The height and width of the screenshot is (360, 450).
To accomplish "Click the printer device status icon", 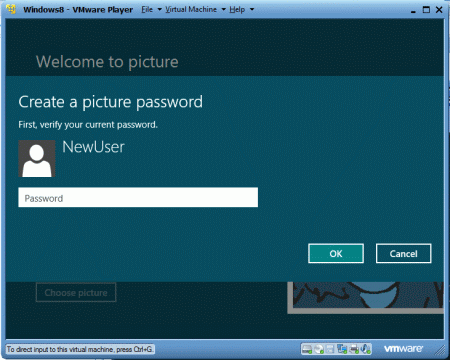I will [354, 349].
